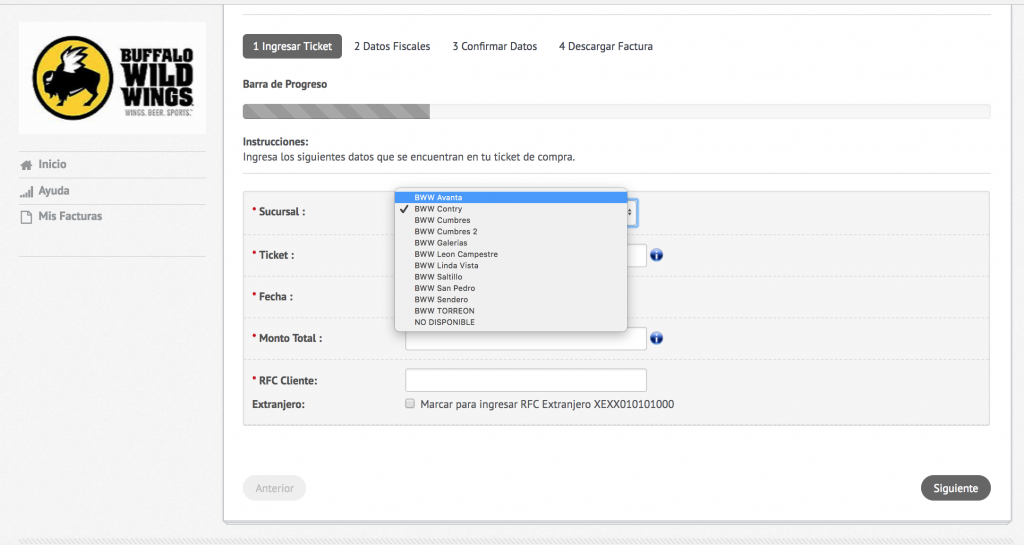This screenshot has width=1024, height=545.
Task: Choose BWW TORREON in the list
Action: (511, 311)
